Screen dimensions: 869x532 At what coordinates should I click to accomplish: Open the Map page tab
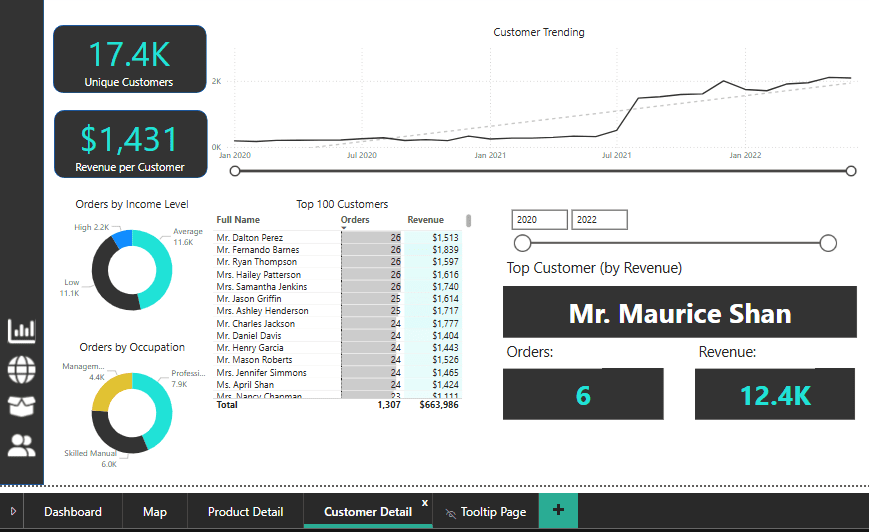coord(155,511)
